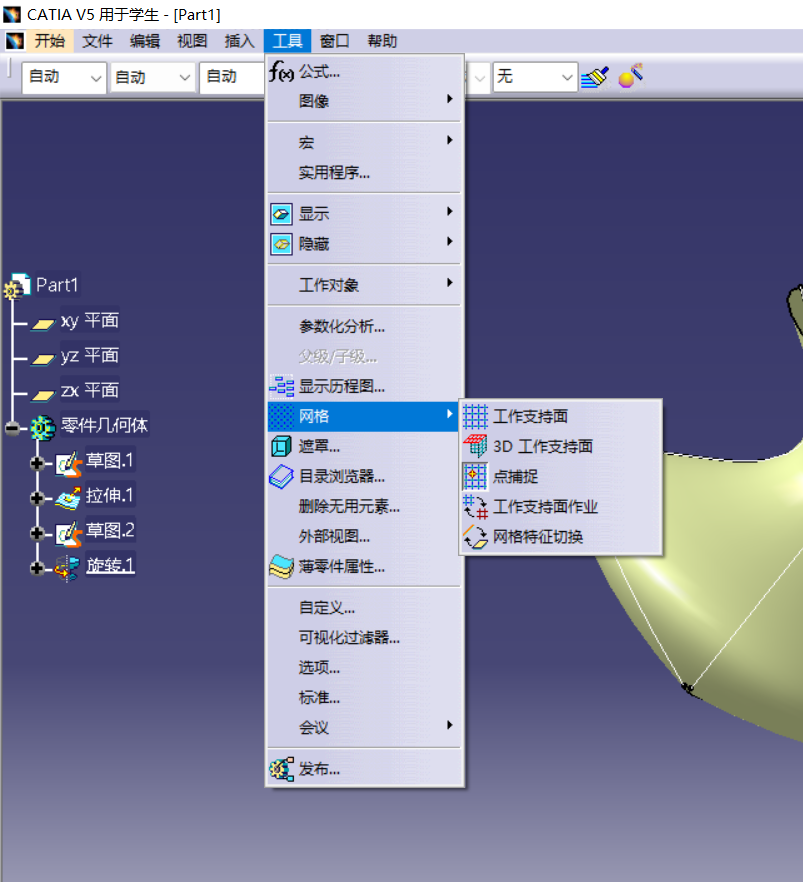Viewport: 803px width, 882px height.
Task: Select 零件几何体 label in the tree
Action: tap(105, 425)
